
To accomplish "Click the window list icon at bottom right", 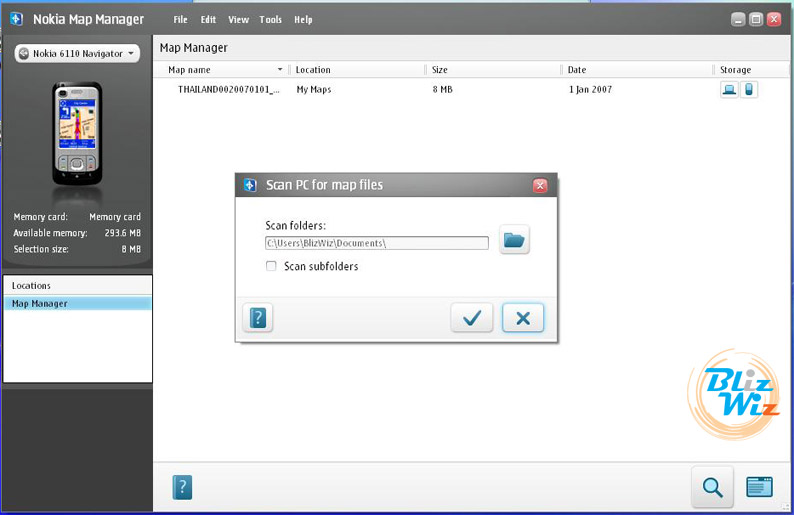I will click(x=759, y=487).
